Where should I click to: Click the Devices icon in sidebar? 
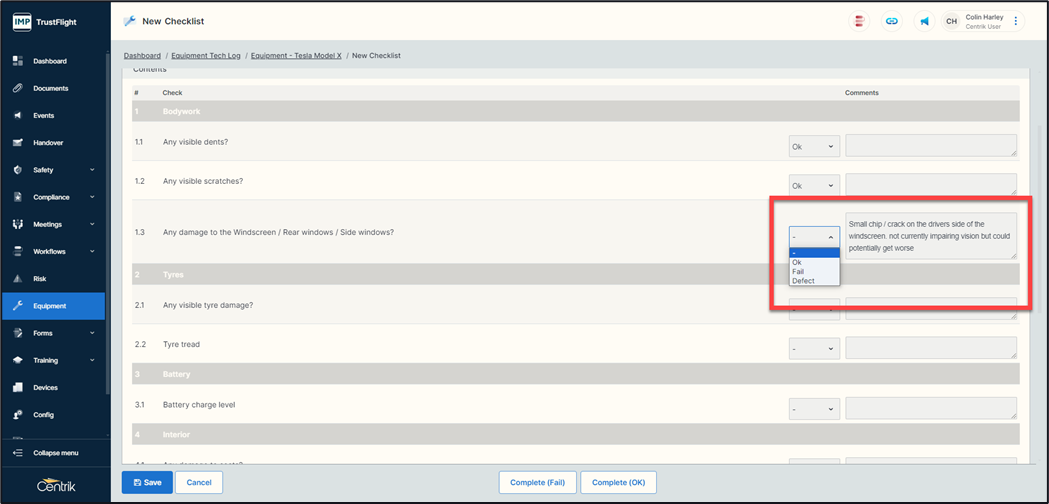click(x=18, y=388)
